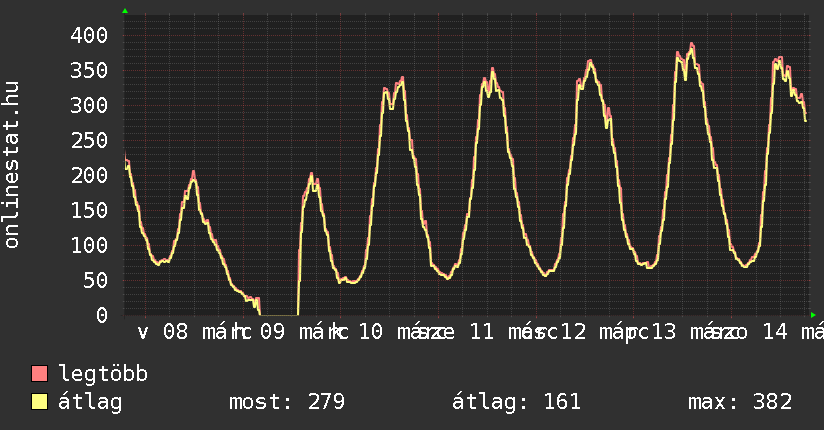Click the 400 label on Y axis

click(x=89, y=35)
